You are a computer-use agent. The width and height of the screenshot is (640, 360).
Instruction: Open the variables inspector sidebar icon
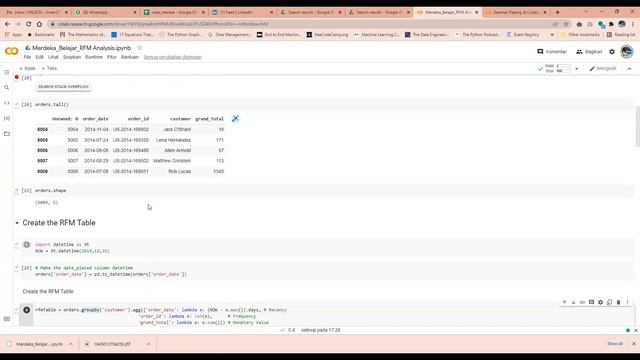7,118
